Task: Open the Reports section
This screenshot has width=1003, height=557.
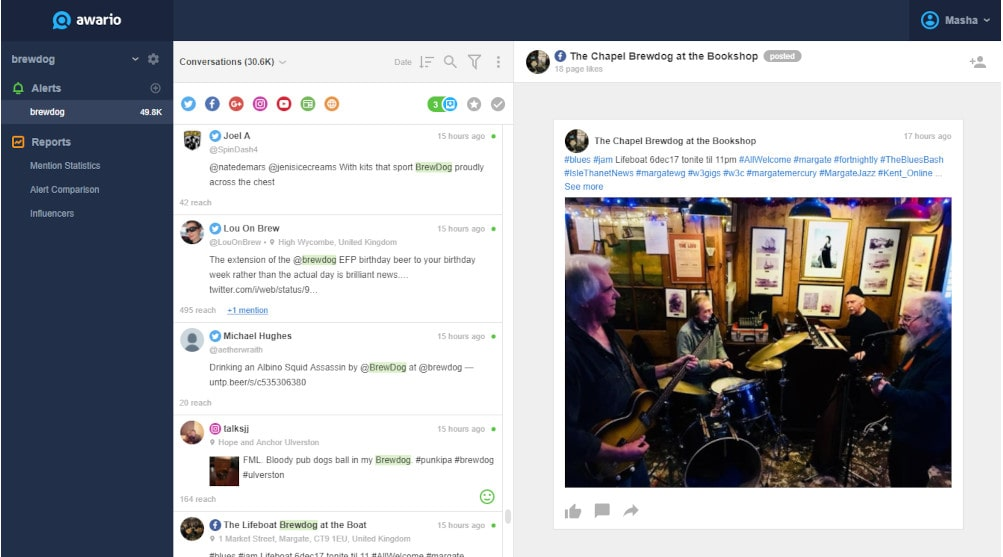Action: 51,142
